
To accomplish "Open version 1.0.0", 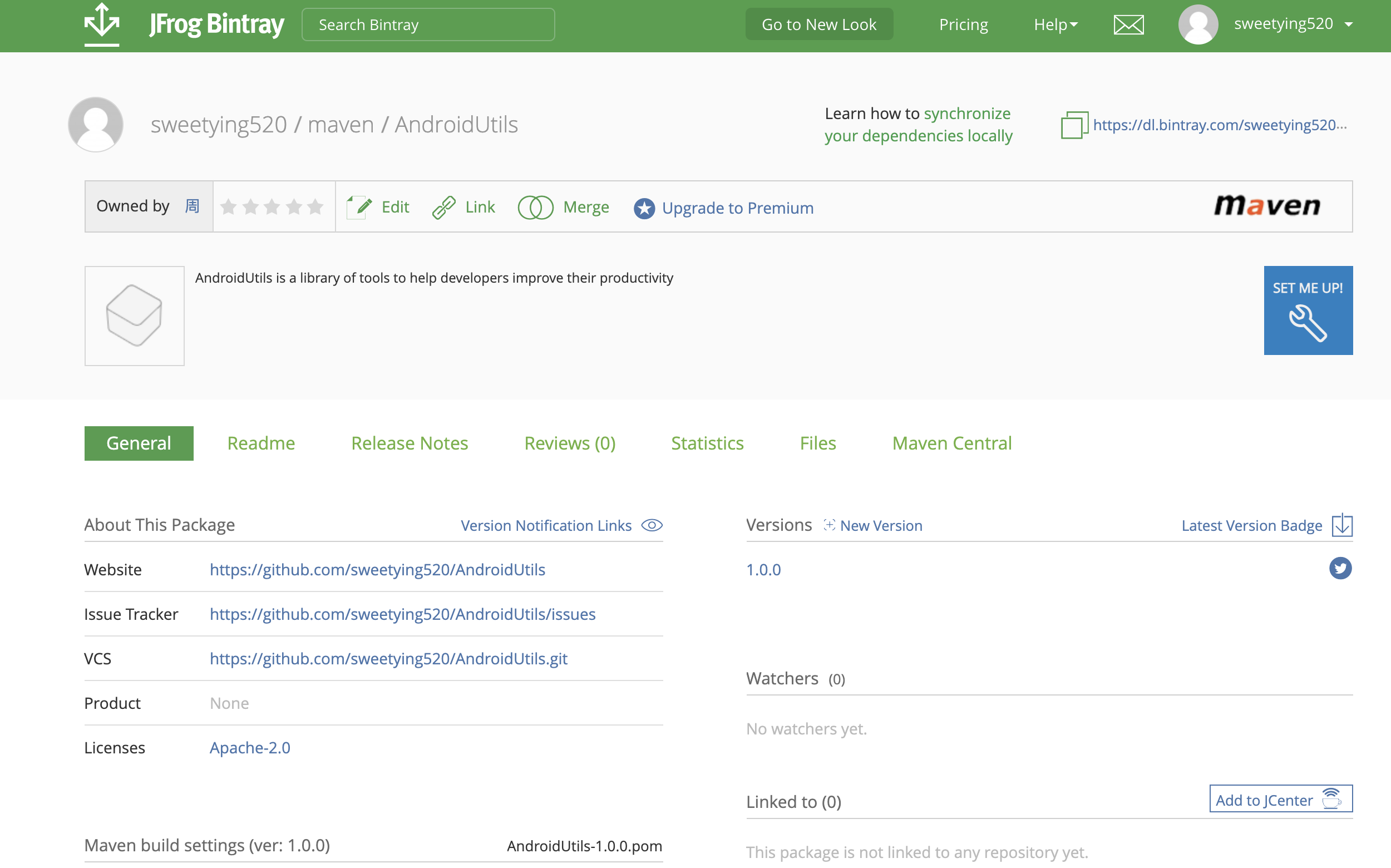I will click(763, 569).
